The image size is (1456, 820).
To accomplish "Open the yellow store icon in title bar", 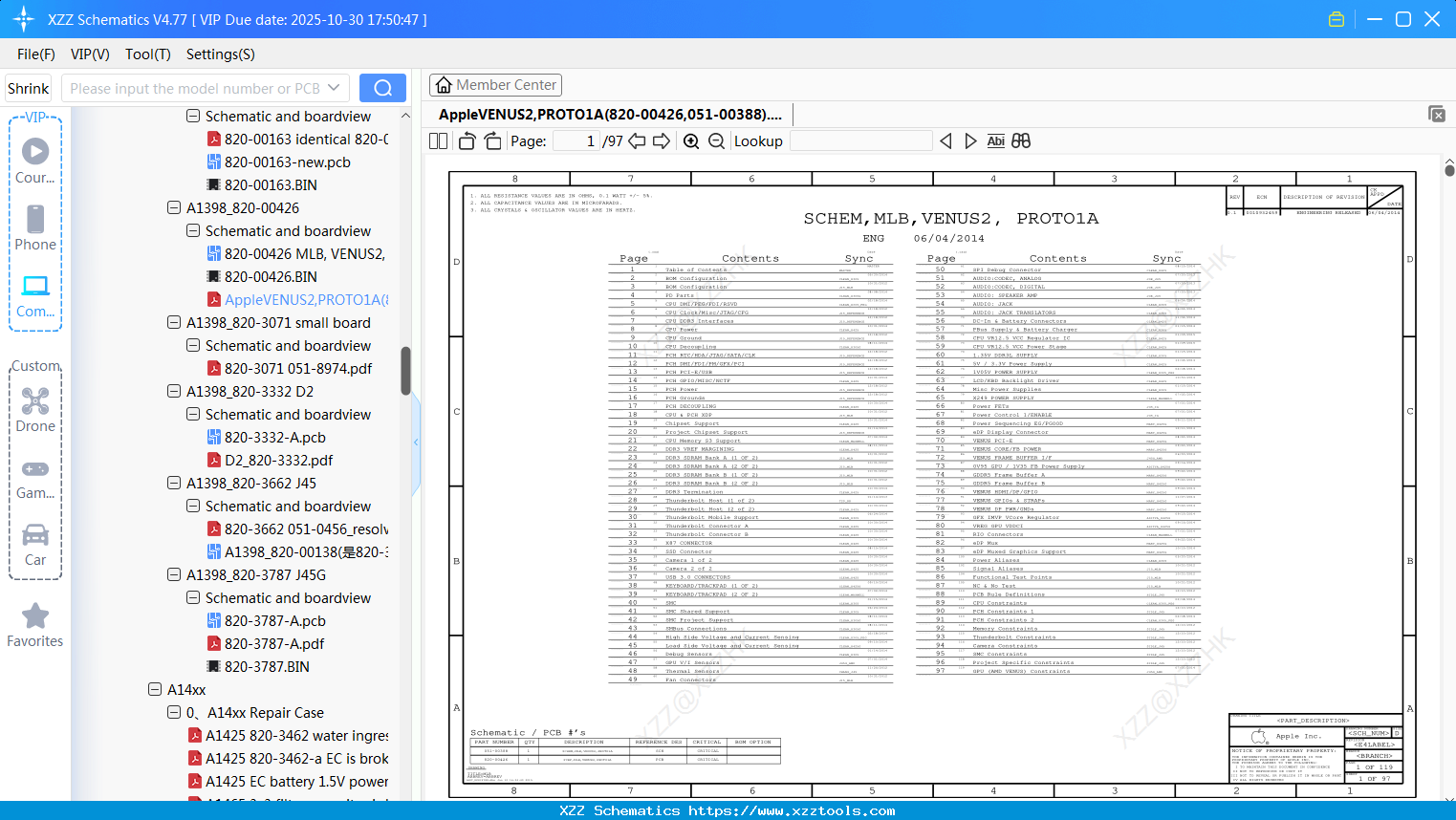I will (x=1336, y=19).
